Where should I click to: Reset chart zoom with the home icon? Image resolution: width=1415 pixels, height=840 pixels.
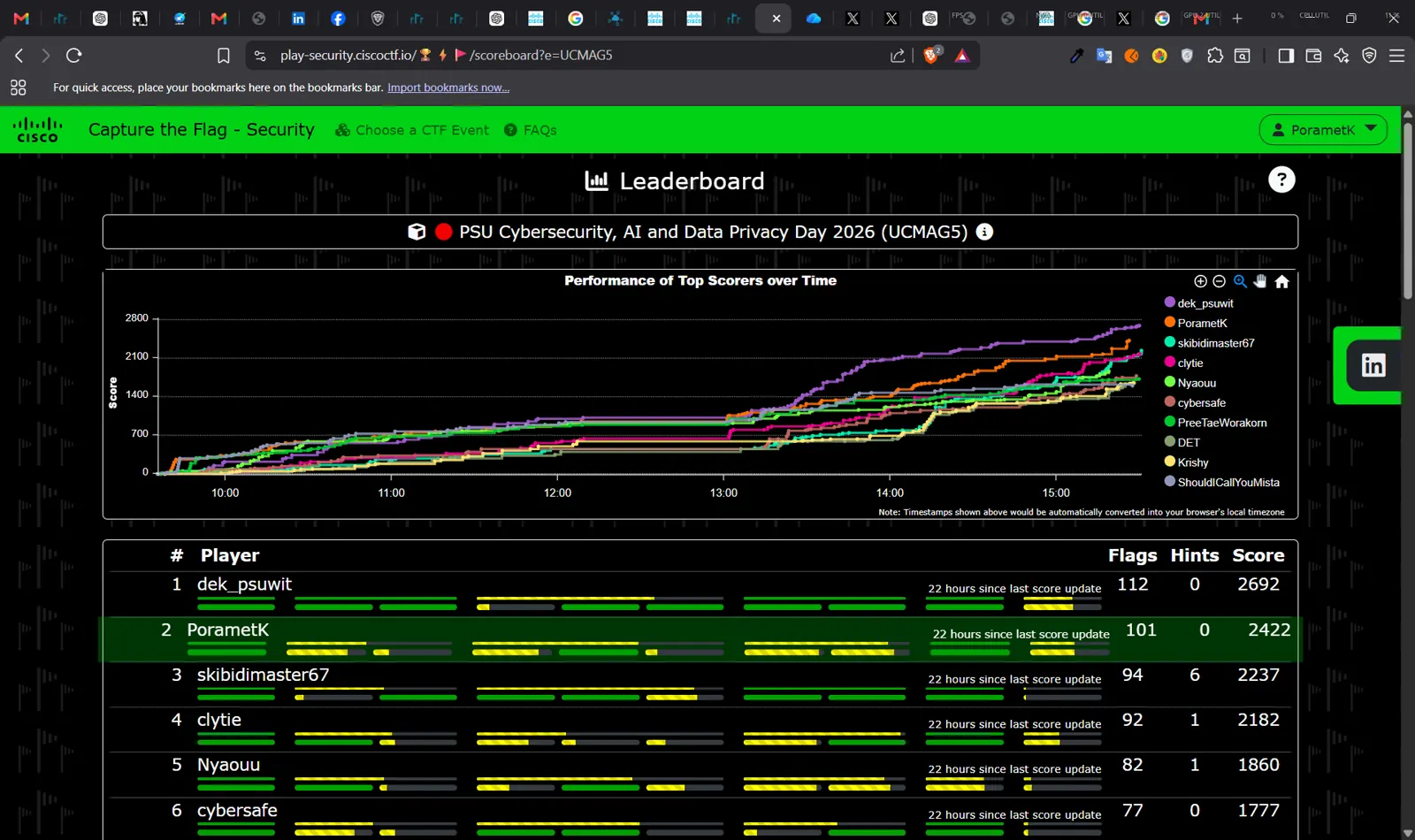1281,281
